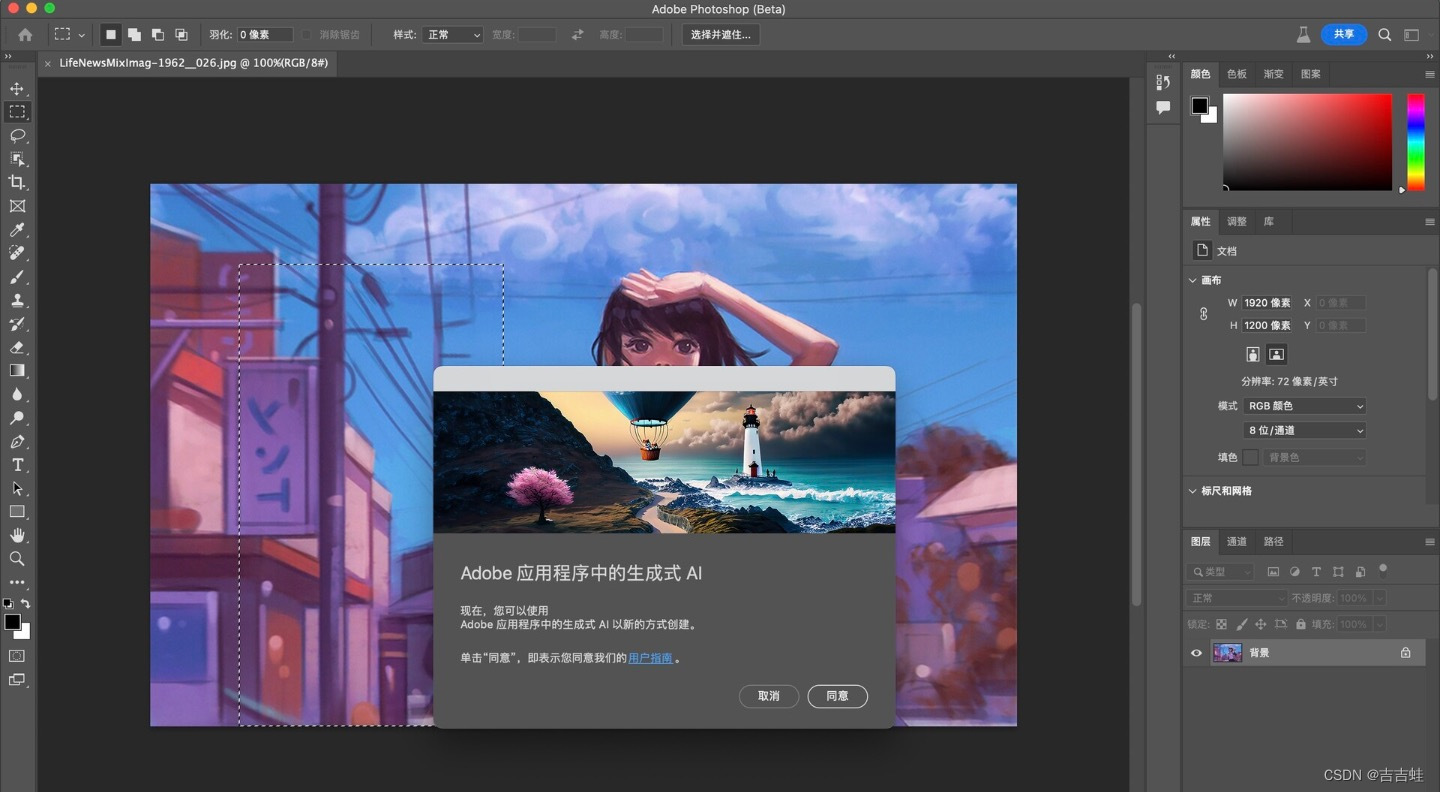Click the 共享 share button
The width and height of the screenshot is (1440, 792).
(x=1344, y=34)
